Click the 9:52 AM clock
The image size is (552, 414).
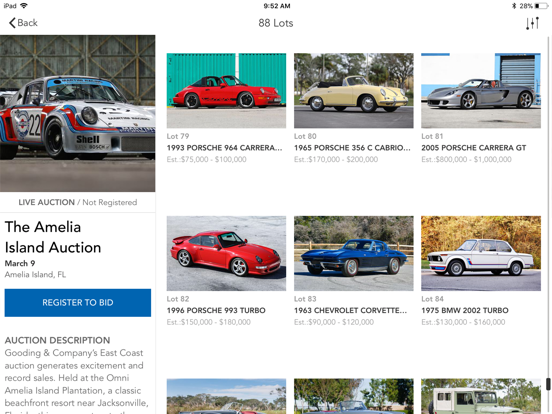pos(277,6)
